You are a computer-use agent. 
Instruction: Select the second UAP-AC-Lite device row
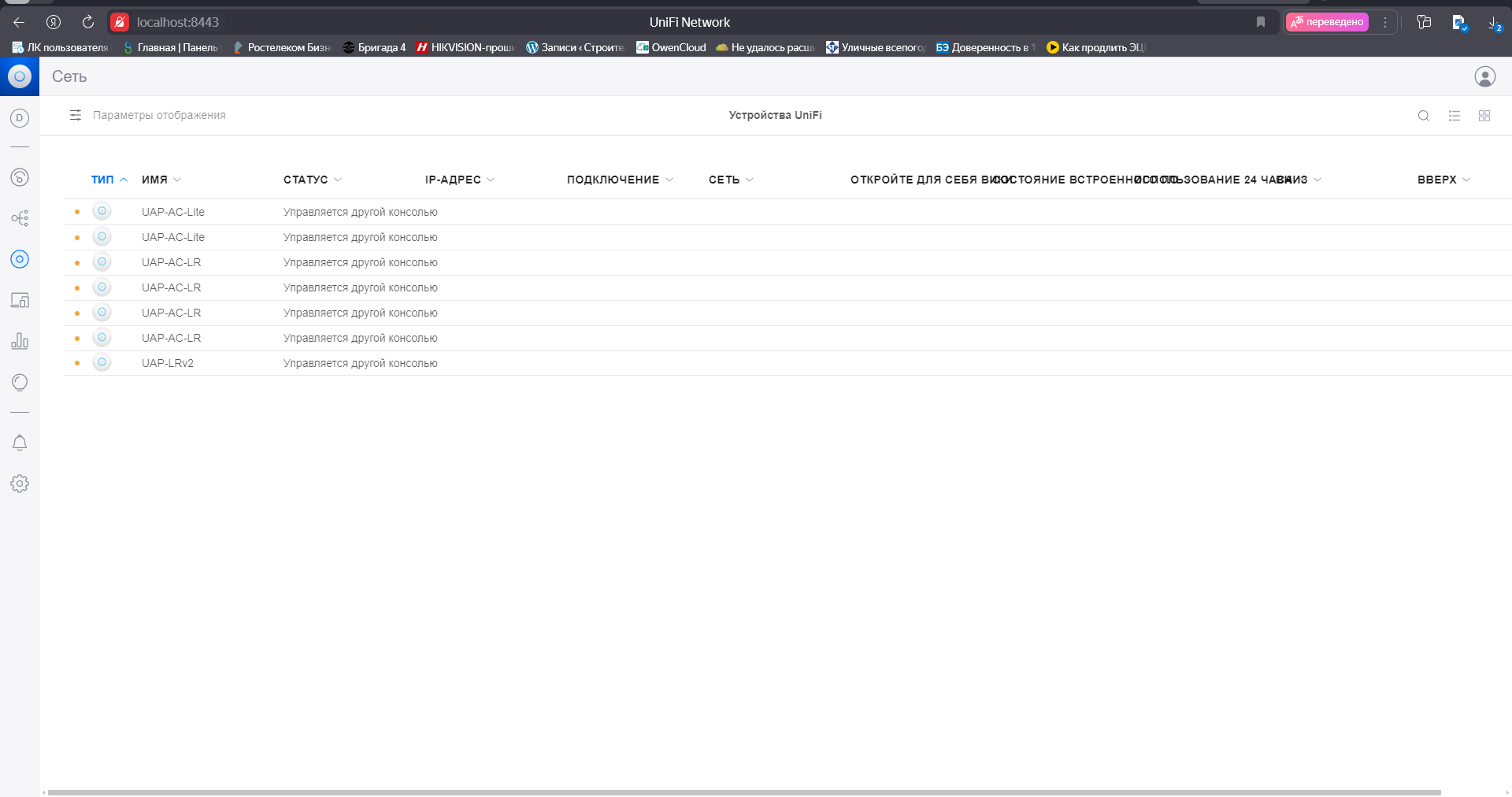point(787,237)
